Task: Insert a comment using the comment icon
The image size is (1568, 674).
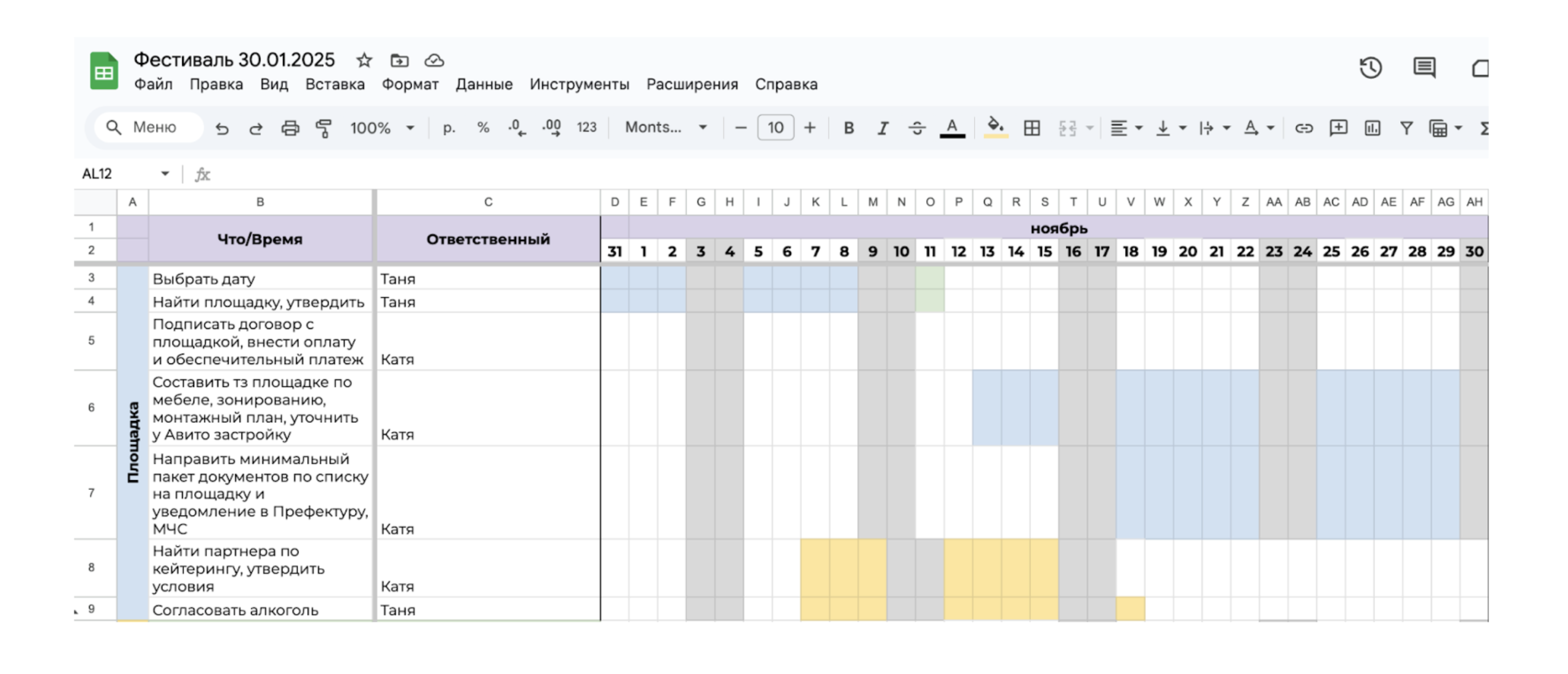Action: coord(1338,127)
